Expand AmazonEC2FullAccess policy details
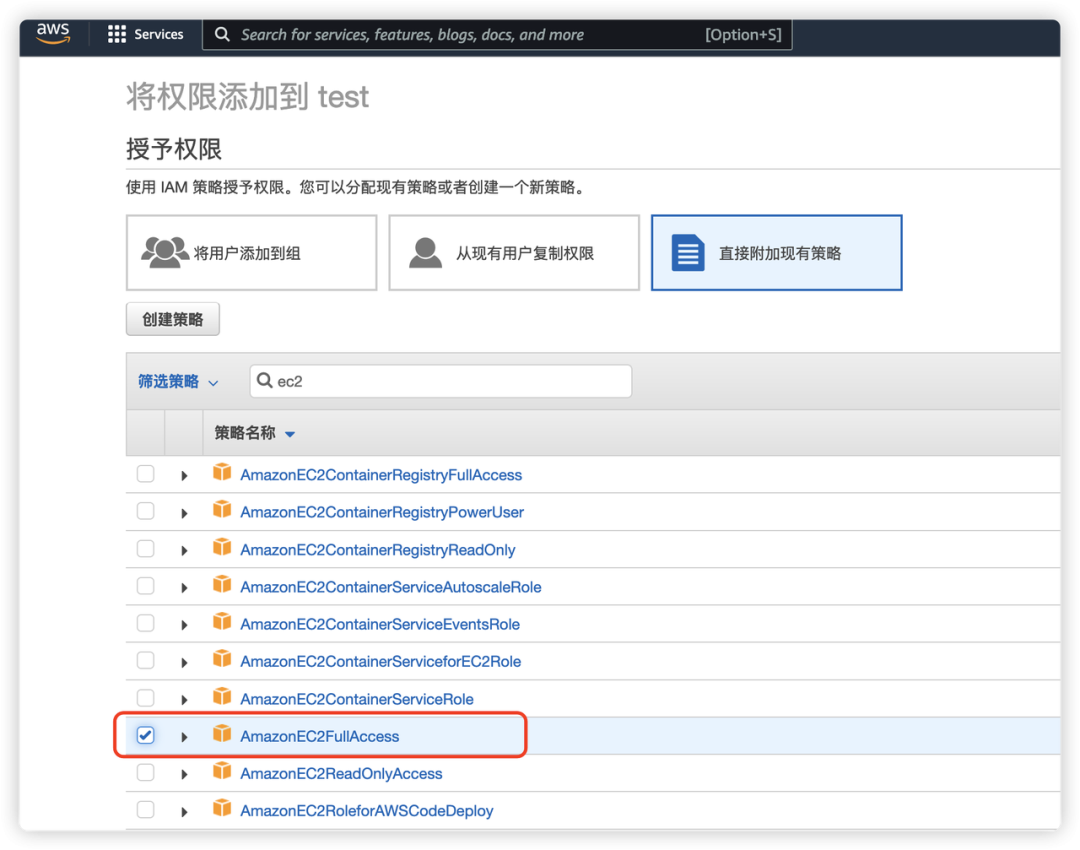Screen dimensions: 1080x850 click(x=184, y=737)
